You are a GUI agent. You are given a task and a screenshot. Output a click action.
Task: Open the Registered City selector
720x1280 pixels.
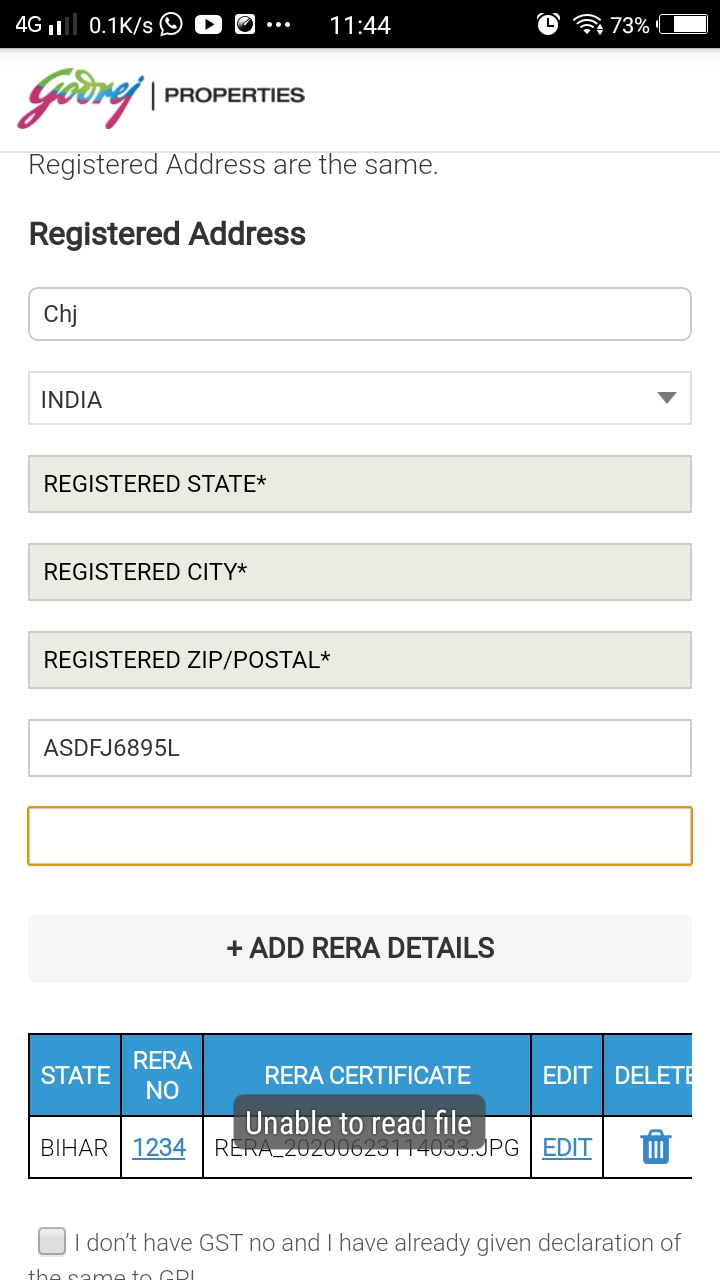(x=360, y=572)
